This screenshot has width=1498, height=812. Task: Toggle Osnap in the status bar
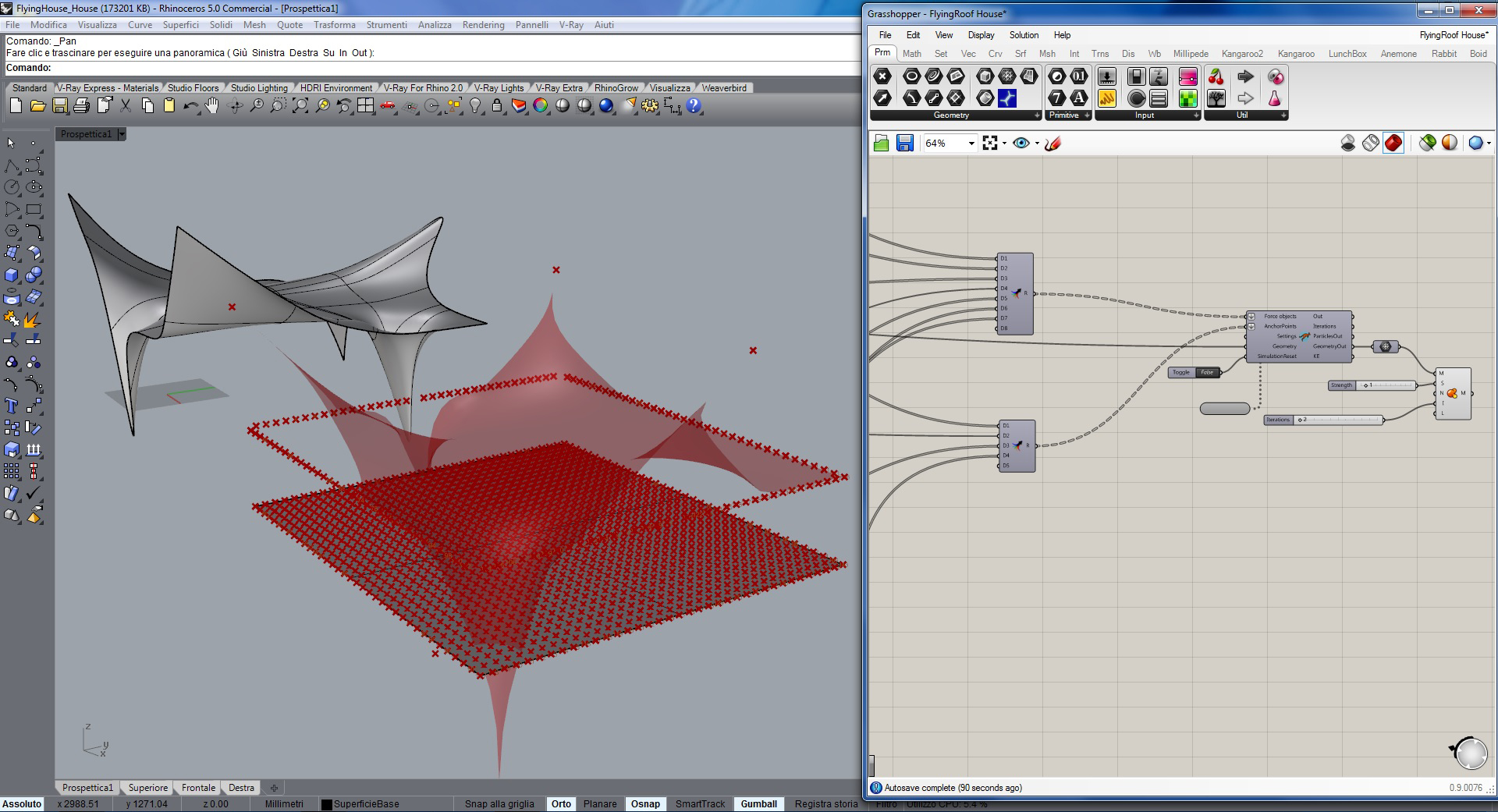pos(645,803)
